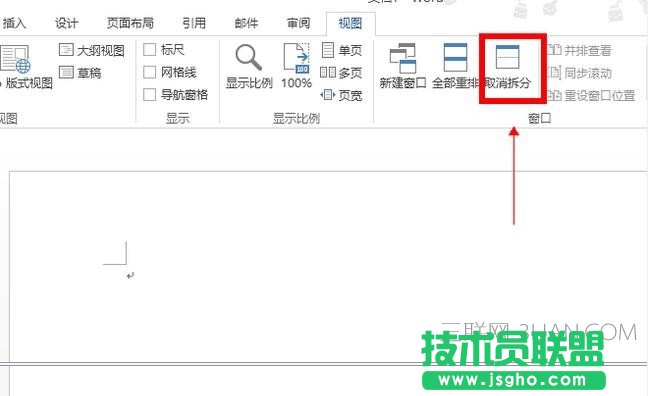The image size is (649, 396).
Task: Click 全部重排 arrange all
Action: tap(455, 67)
